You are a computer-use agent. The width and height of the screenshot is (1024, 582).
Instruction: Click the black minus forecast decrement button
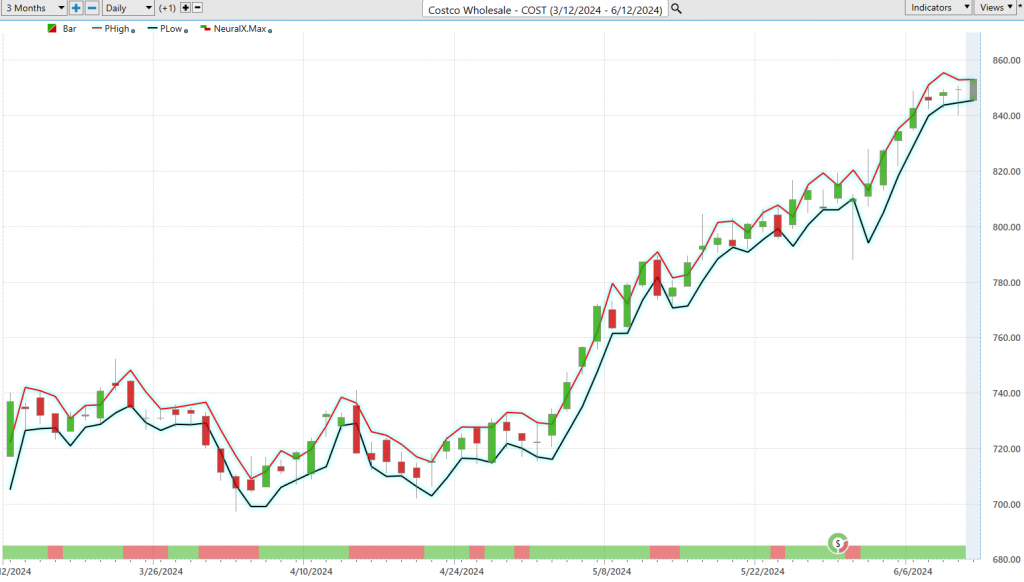point(197,8)
